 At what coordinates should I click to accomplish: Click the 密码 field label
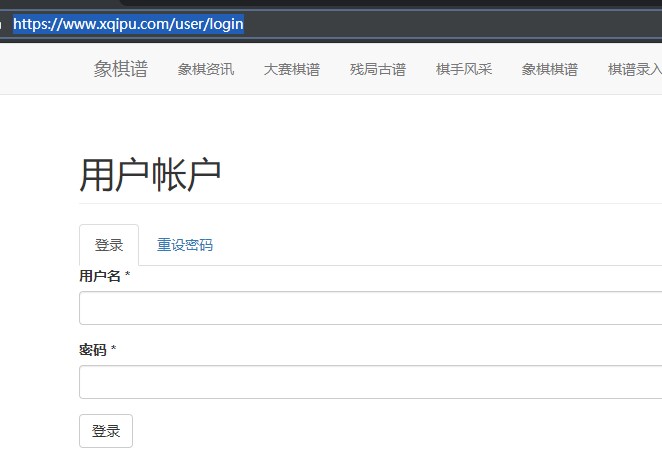coord(93,350)
